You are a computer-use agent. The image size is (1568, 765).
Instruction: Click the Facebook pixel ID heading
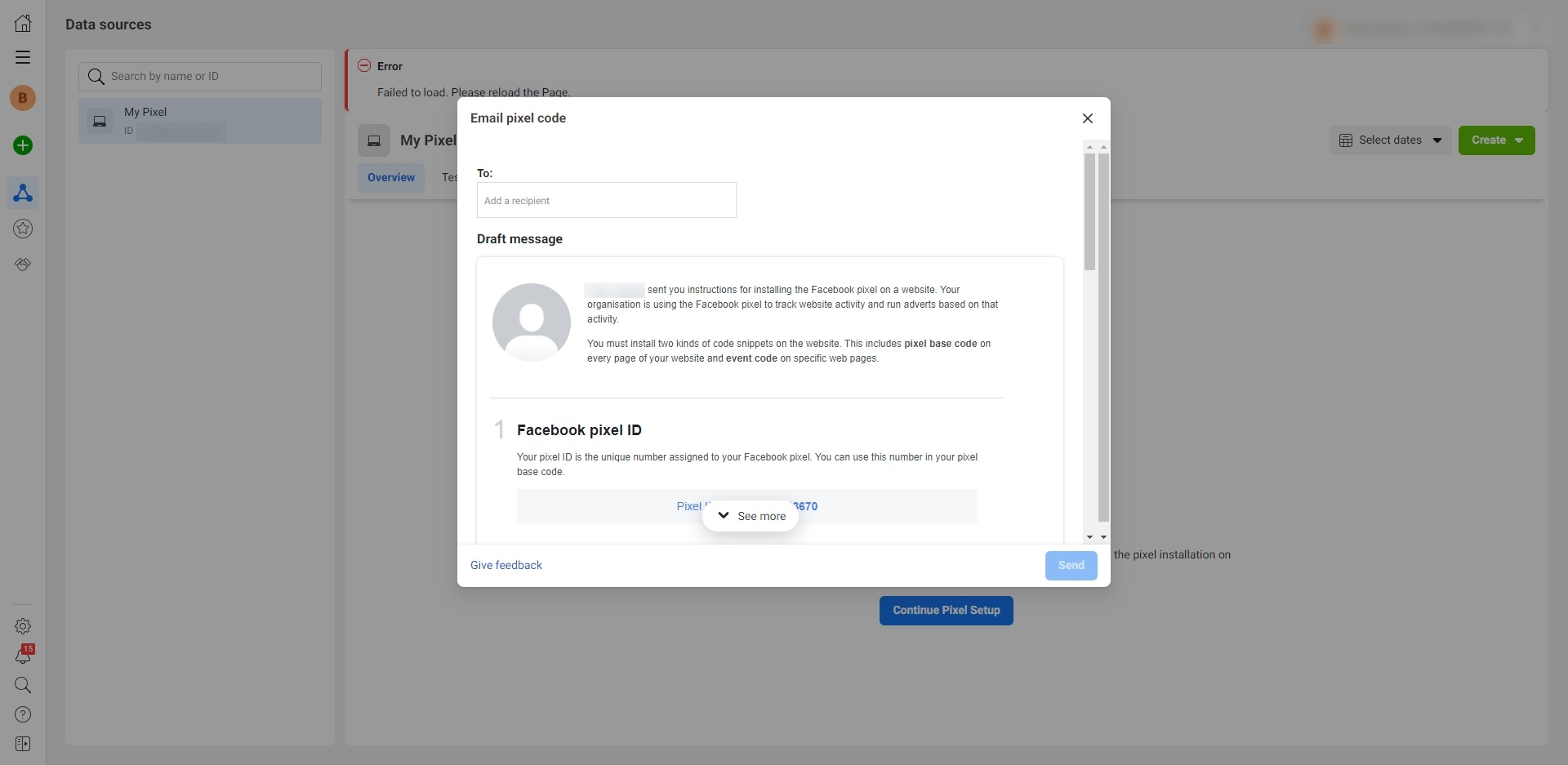(579, 430)
